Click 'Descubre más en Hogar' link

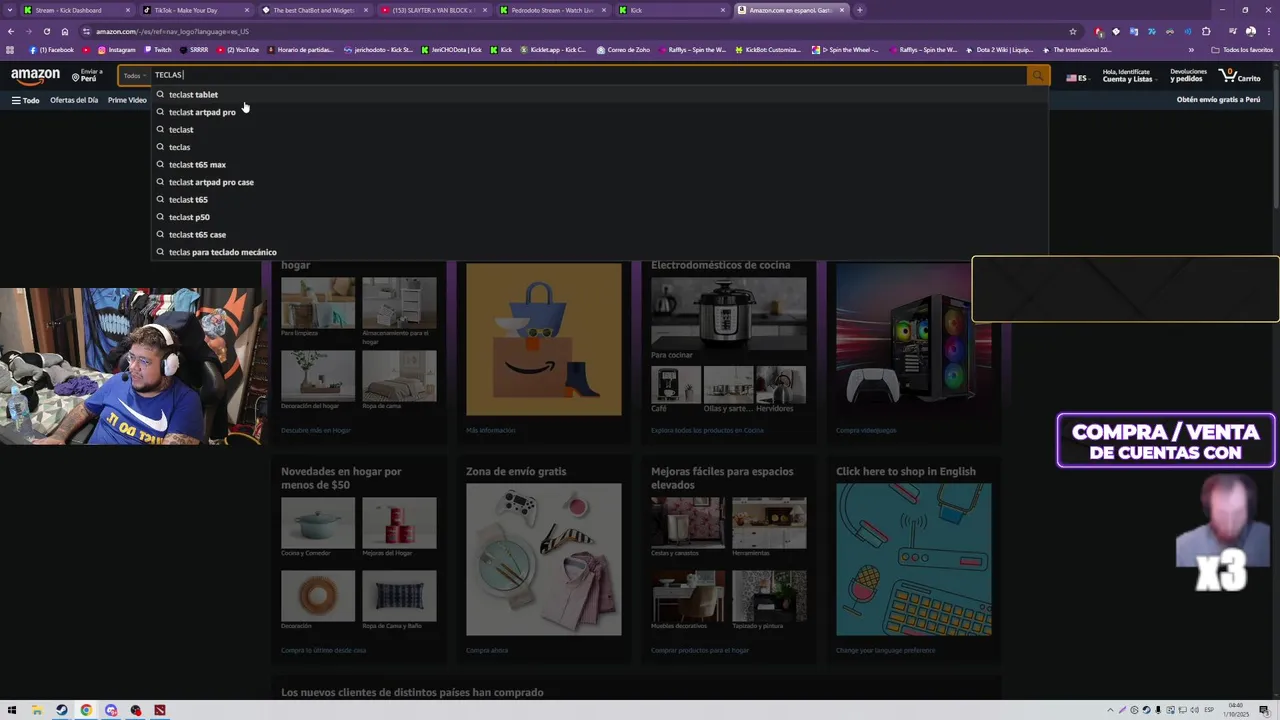(x=316, y=430)
